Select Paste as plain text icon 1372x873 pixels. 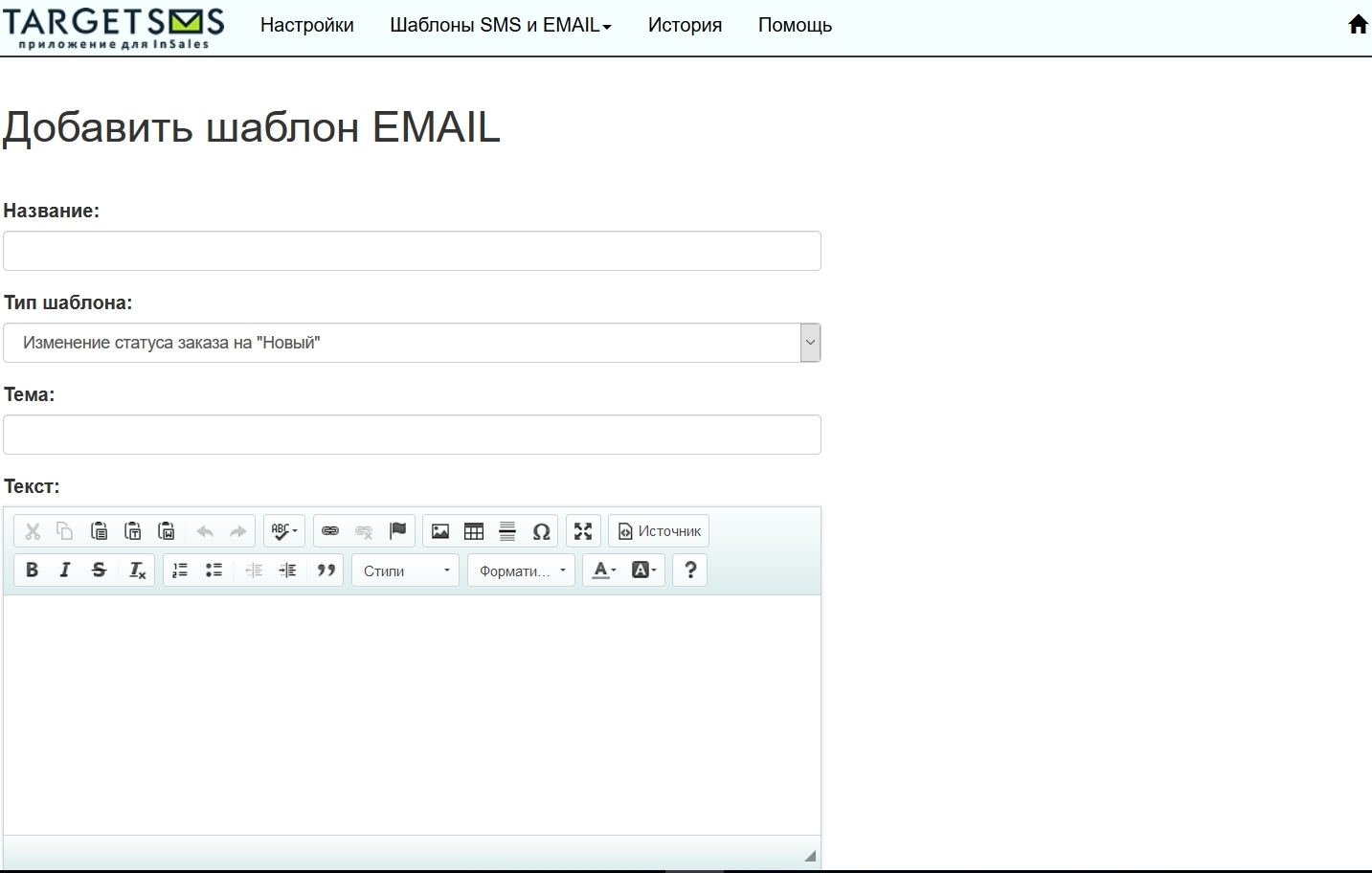pos(133,531)
